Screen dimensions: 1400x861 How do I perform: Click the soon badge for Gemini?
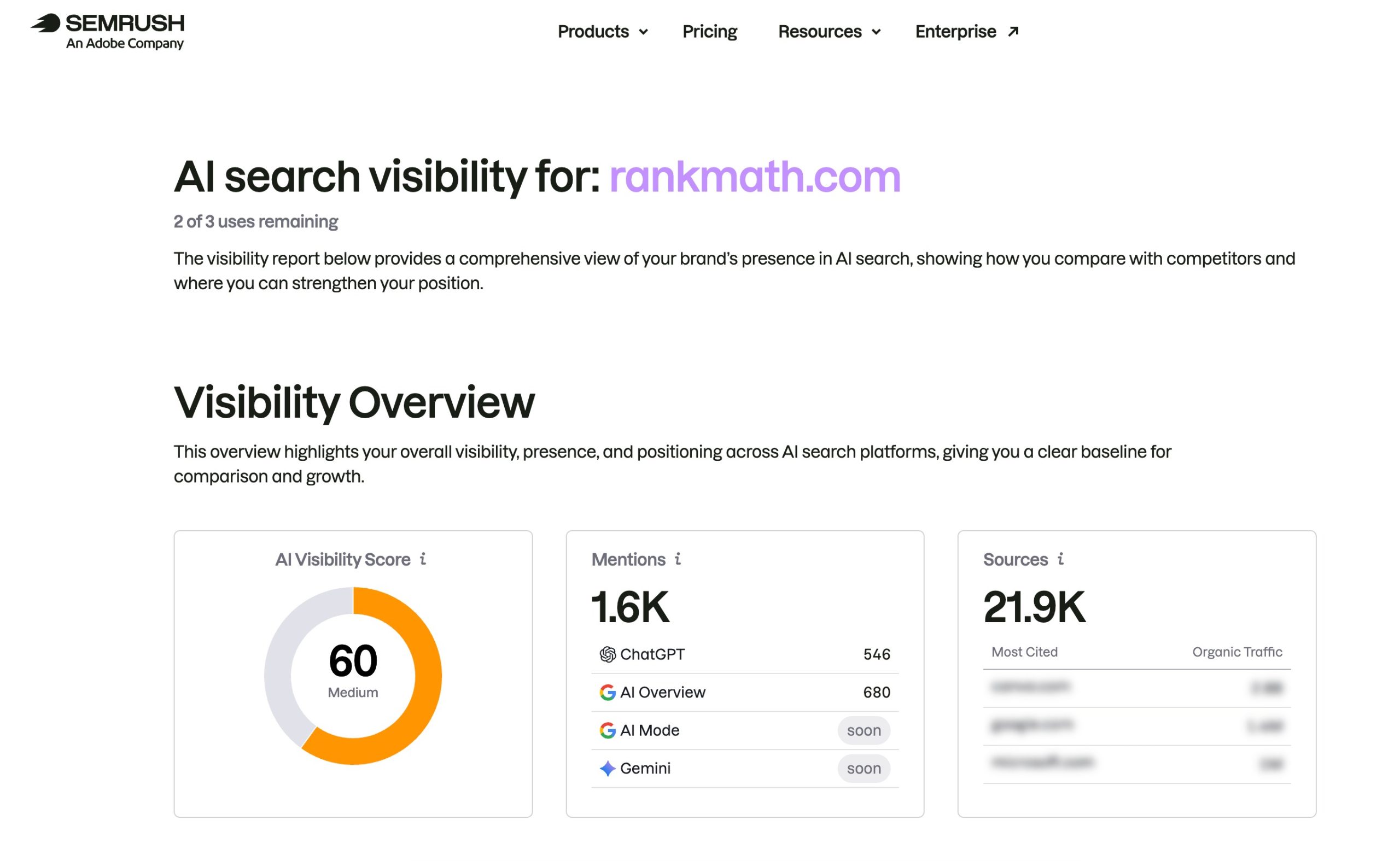[x=864, y=769]
